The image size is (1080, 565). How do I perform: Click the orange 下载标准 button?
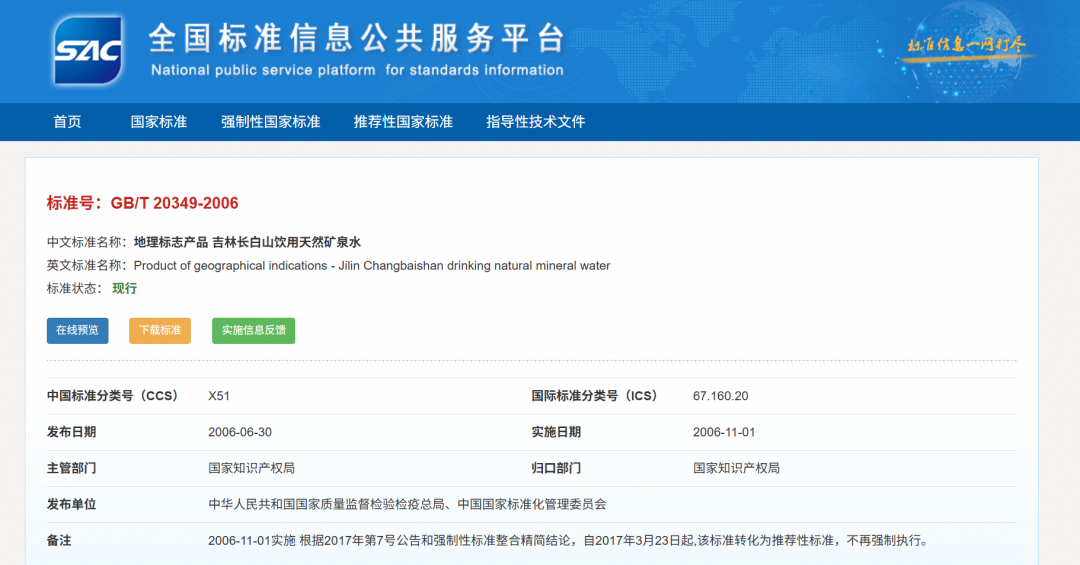point(160,330)
